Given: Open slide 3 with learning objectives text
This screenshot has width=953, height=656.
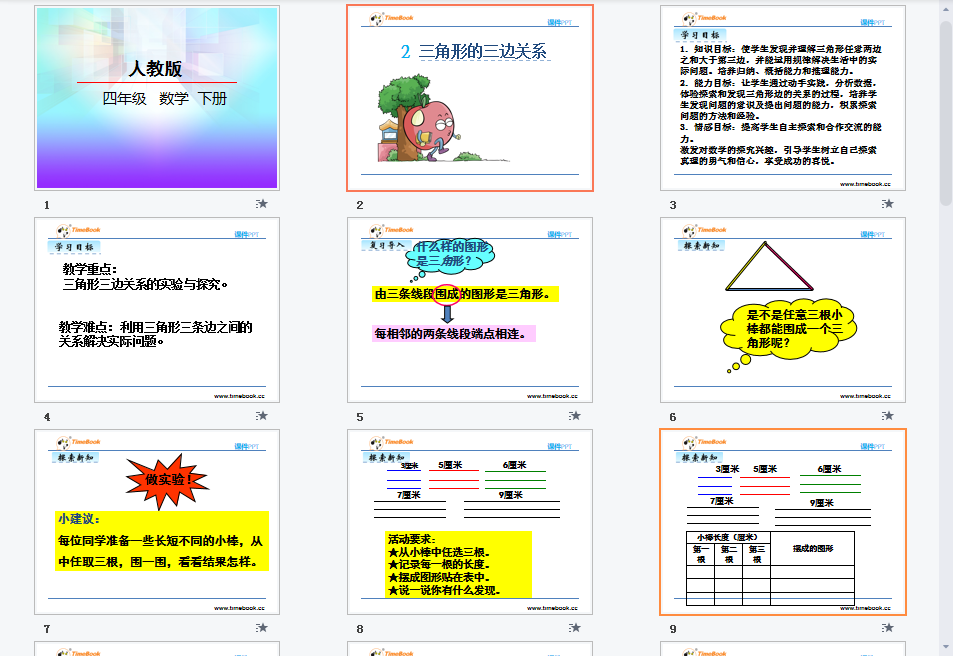Looking at the screenshot, I should coord(783,98).
